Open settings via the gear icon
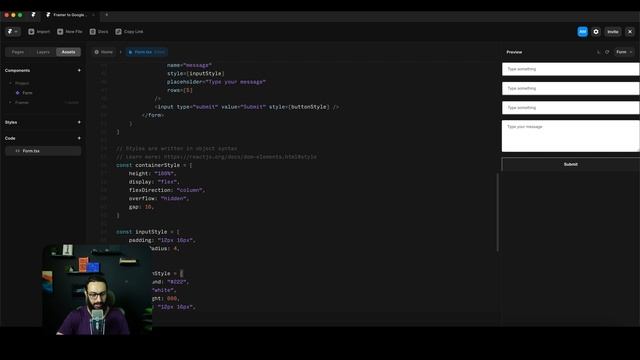The height and width of the screenshot is (360, 640). pyautogui.click(x=596, y=31)
